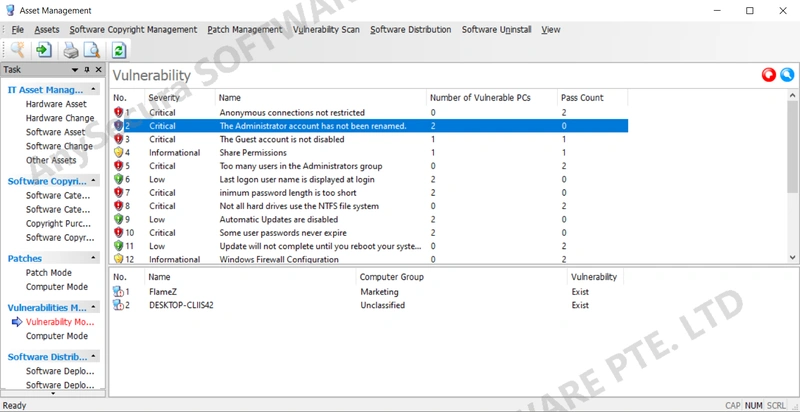The image size is (800, 412).
Task: Click the blue circular search icon
Action: pyautogui.click(x=787, y=75)
